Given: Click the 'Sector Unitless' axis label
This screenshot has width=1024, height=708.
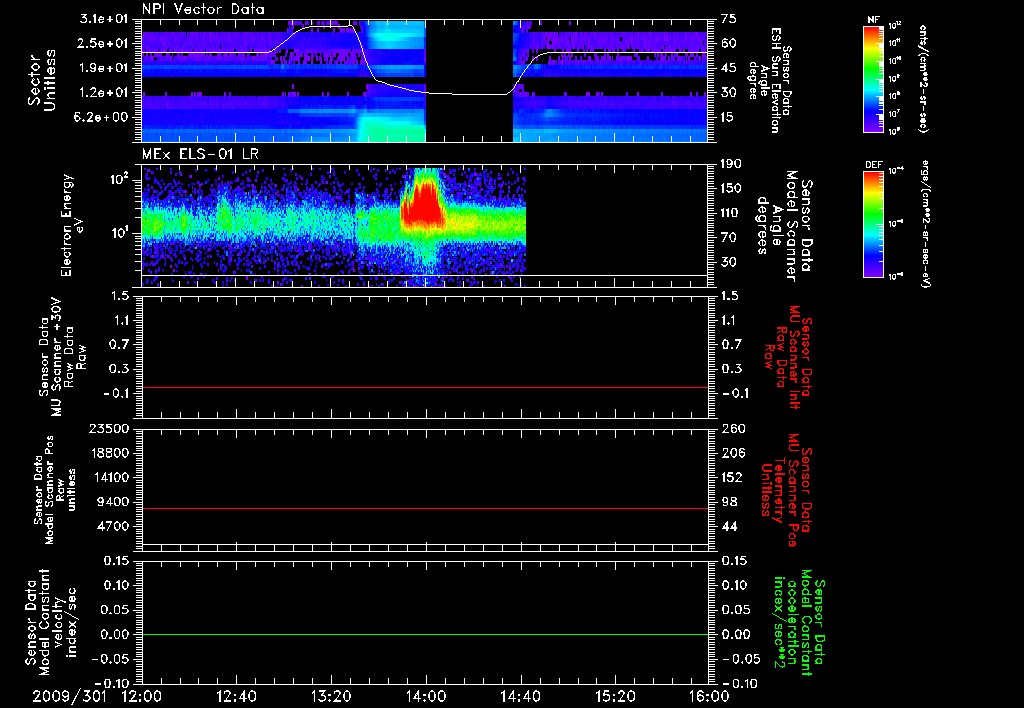Looking at the screenshot, I should click(x=42, y=80).
